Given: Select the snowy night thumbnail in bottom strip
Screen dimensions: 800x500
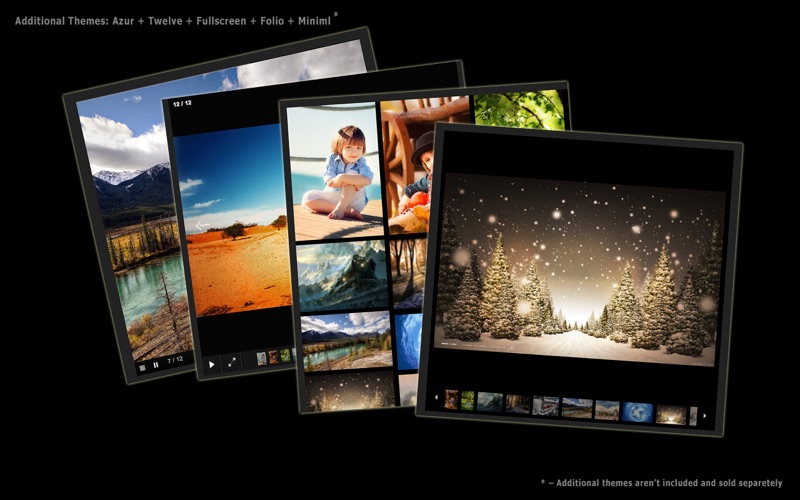Looking at the screenshot, I should [x=671, y=415].
